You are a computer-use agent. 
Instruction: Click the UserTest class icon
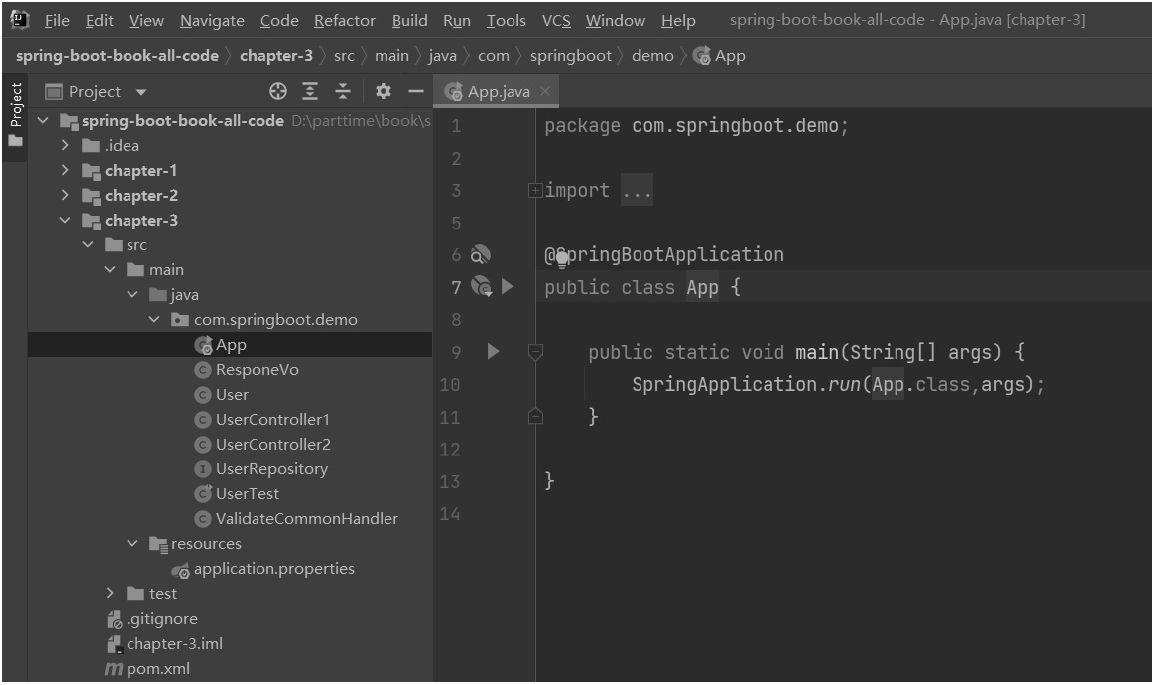pos(203,493)
